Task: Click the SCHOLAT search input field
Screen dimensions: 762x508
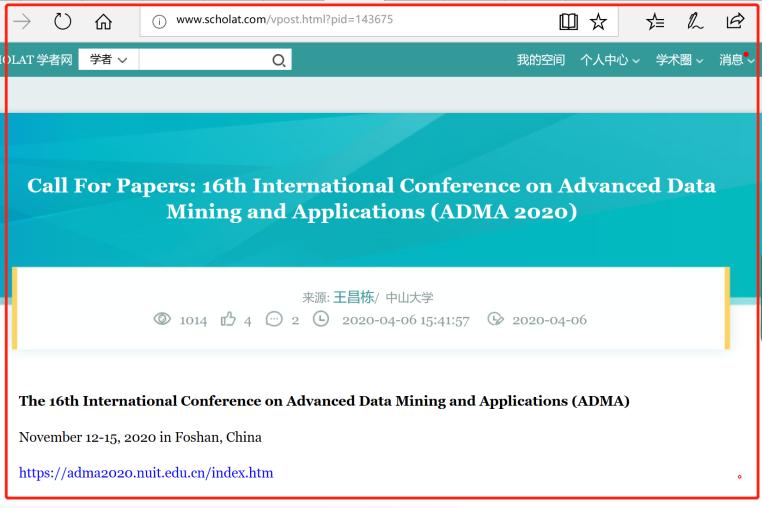Action: [x=203, y=60]
